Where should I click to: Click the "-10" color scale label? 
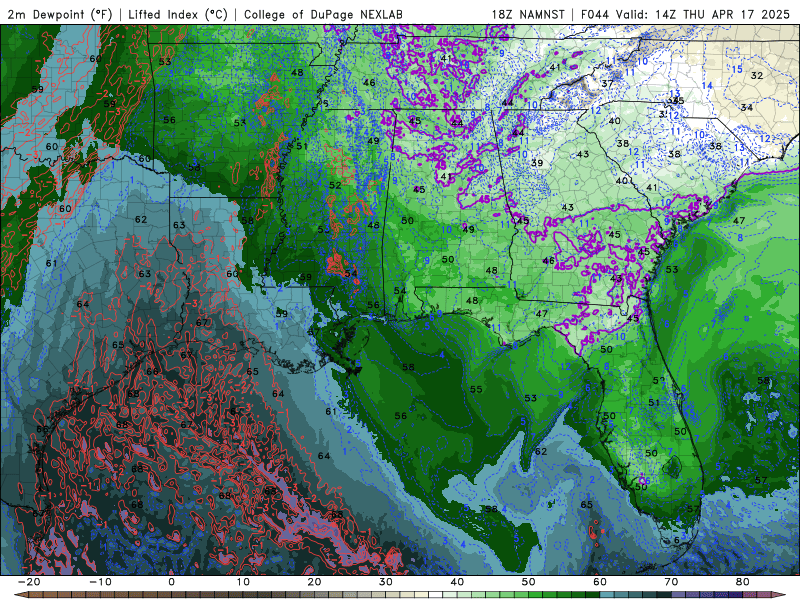pos(100,582)
